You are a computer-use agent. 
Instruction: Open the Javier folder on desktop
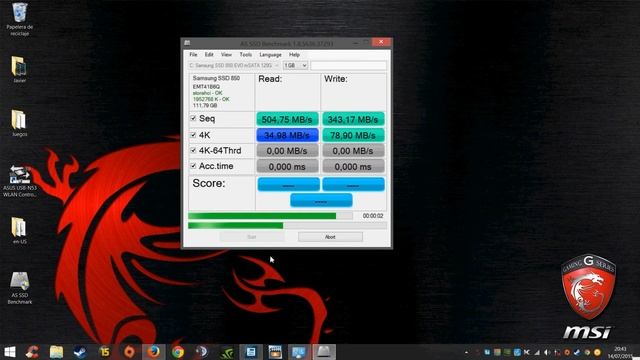pos(19,69)
